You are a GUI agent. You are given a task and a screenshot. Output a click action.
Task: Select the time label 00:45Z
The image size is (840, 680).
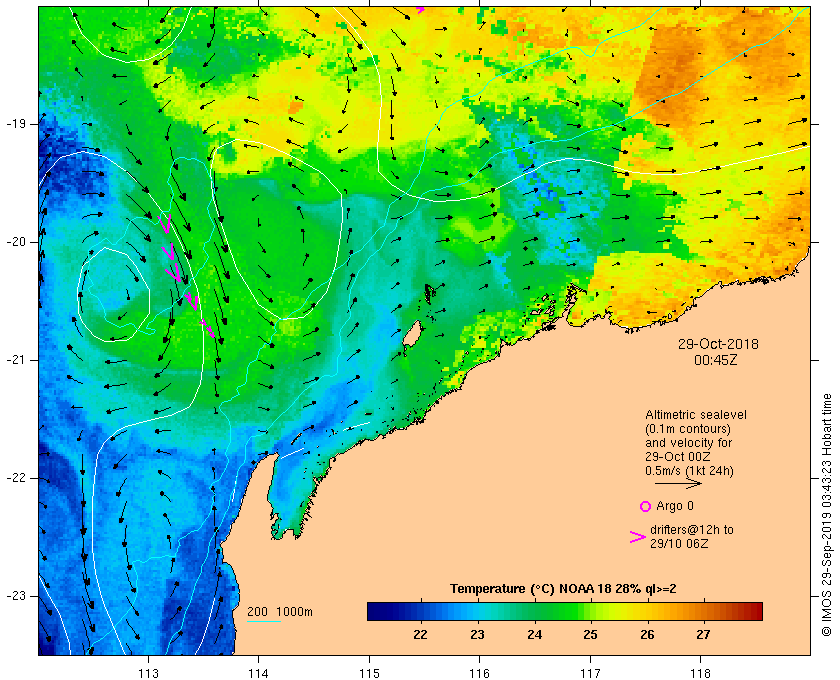coord(716,360)
